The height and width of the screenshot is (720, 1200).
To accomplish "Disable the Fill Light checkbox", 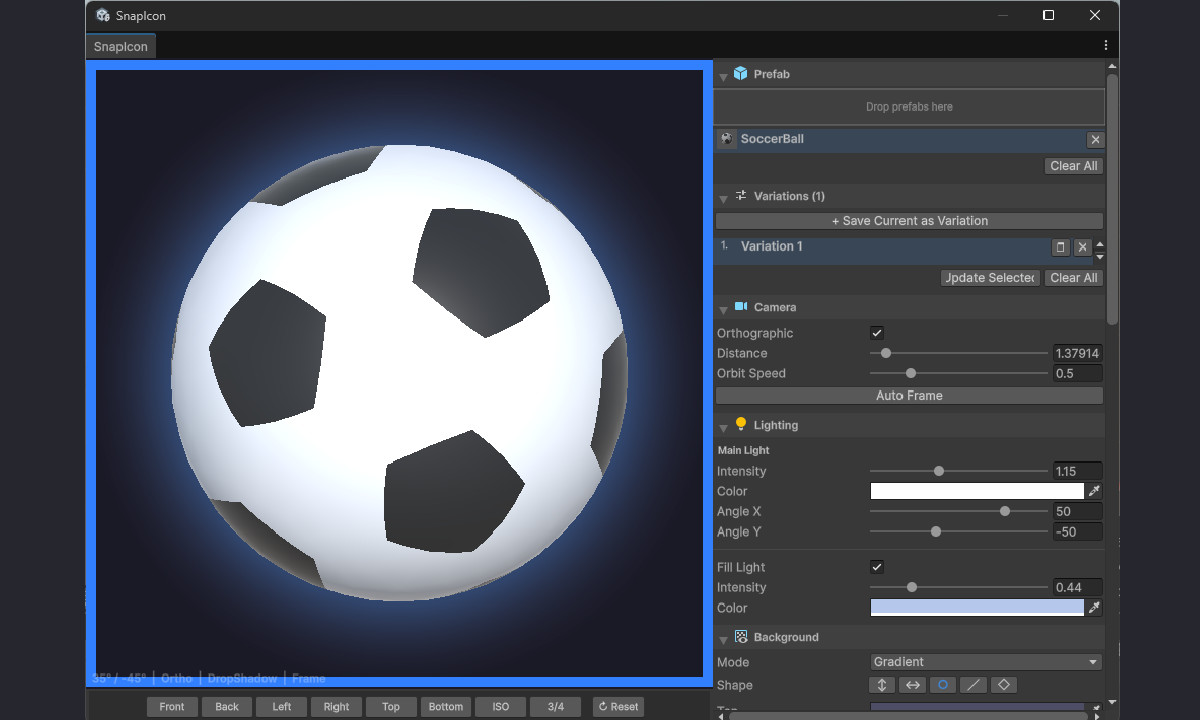I will [876, 567].
